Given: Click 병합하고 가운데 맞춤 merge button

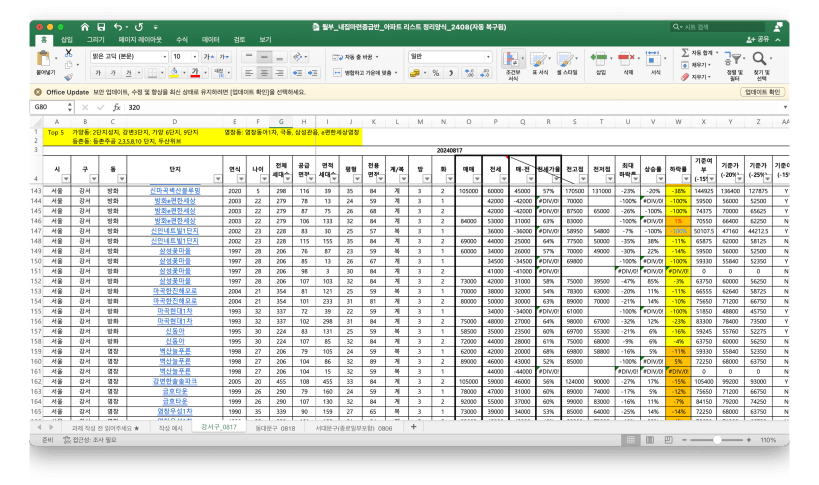Looking at the screenshot, I should click(365, 73).
